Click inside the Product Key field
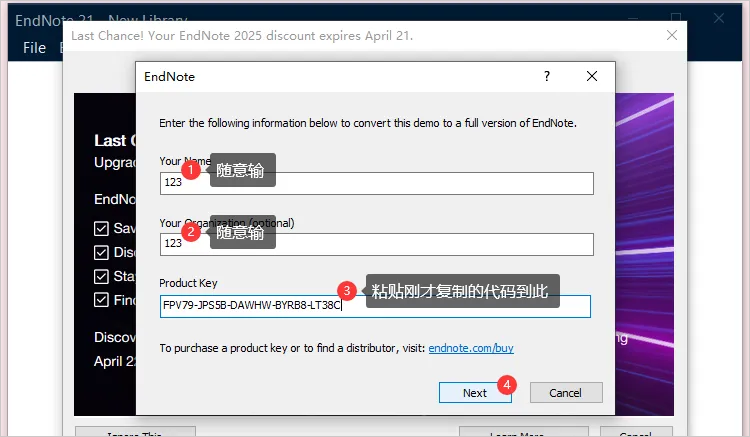The height and width of the screenshot is (437, 750). tap(375, 306)
